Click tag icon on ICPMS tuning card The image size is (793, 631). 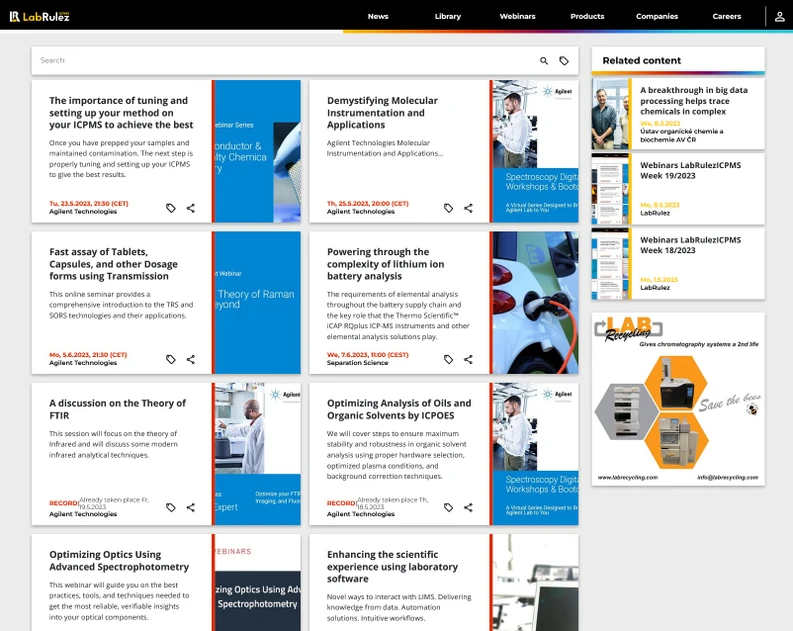(171, 208)
